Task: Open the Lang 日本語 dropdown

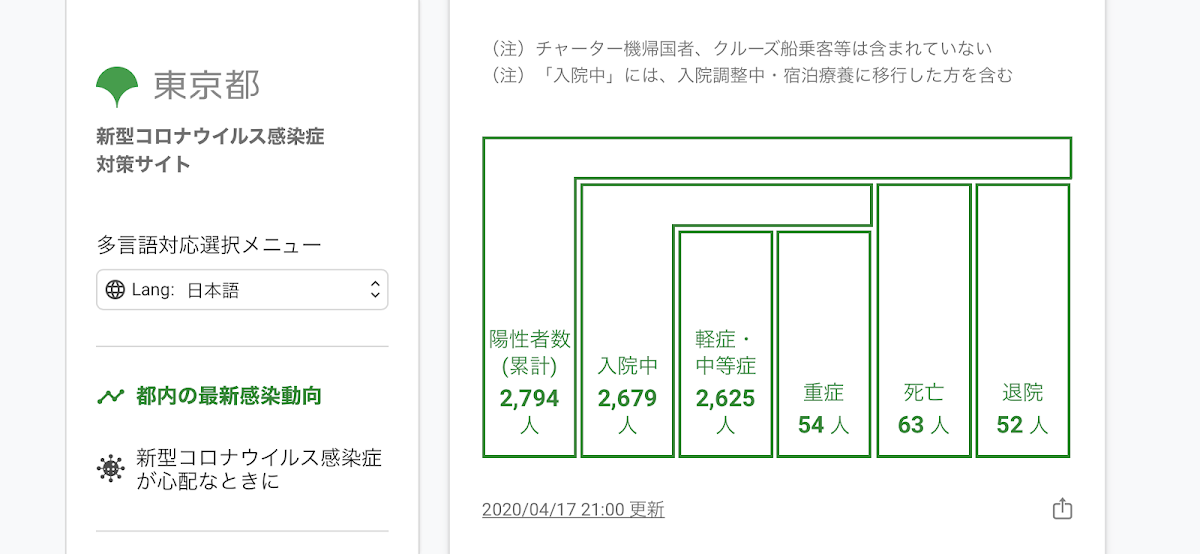Action: pyautogui.click(x=242, y=290)
